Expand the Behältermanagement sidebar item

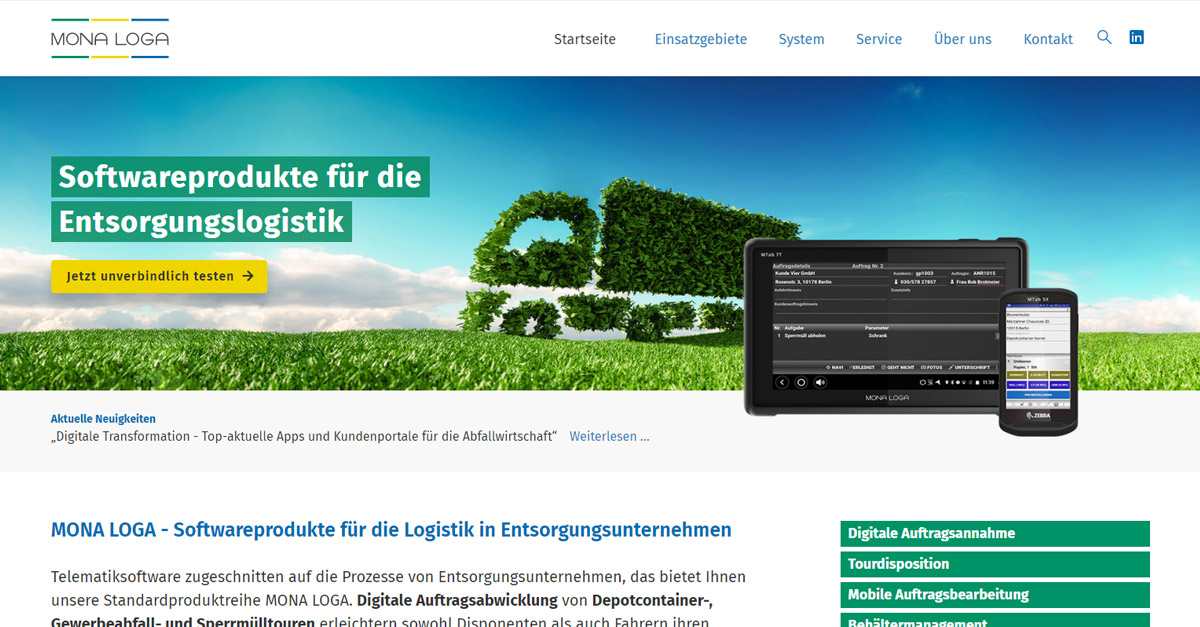click(994, 621)
